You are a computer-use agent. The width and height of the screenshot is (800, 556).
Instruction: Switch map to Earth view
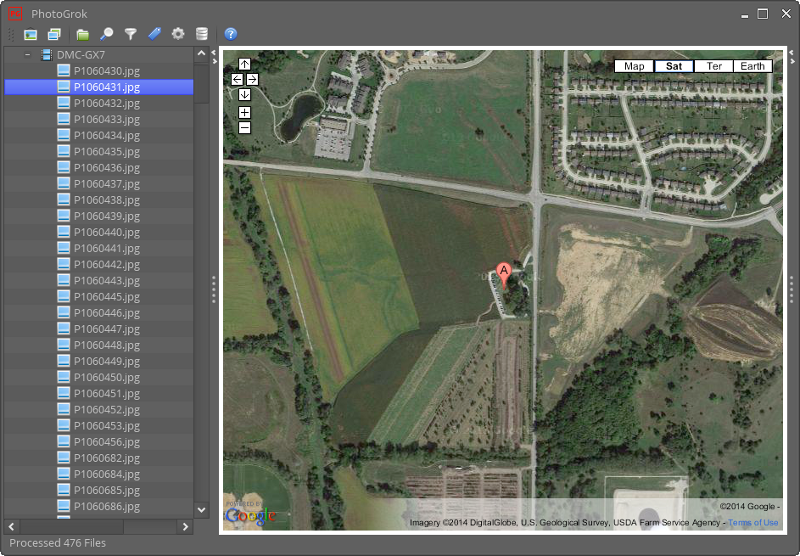pos(753,66)
